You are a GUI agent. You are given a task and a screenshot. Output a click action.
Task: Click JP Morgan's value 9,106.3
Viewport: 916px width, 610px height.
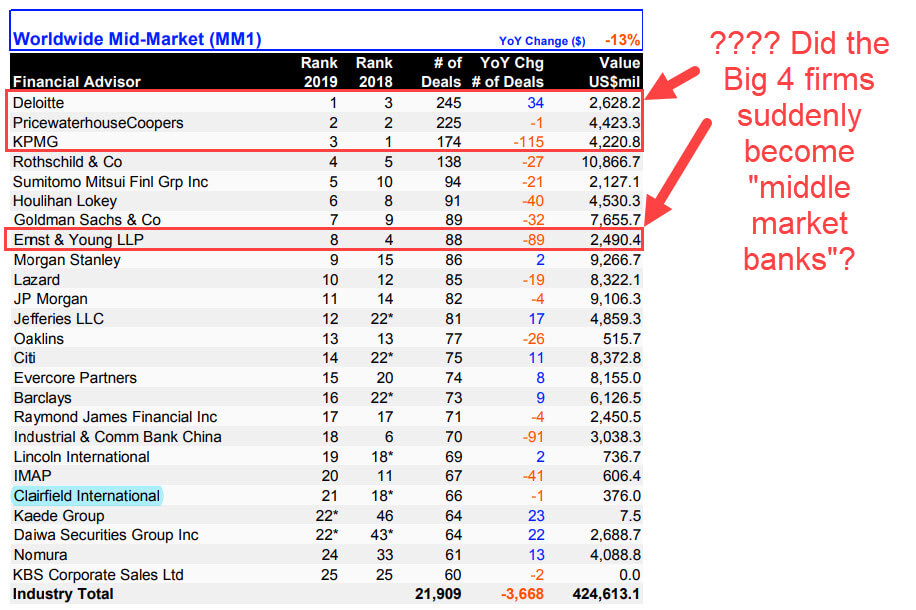[615, 299]
